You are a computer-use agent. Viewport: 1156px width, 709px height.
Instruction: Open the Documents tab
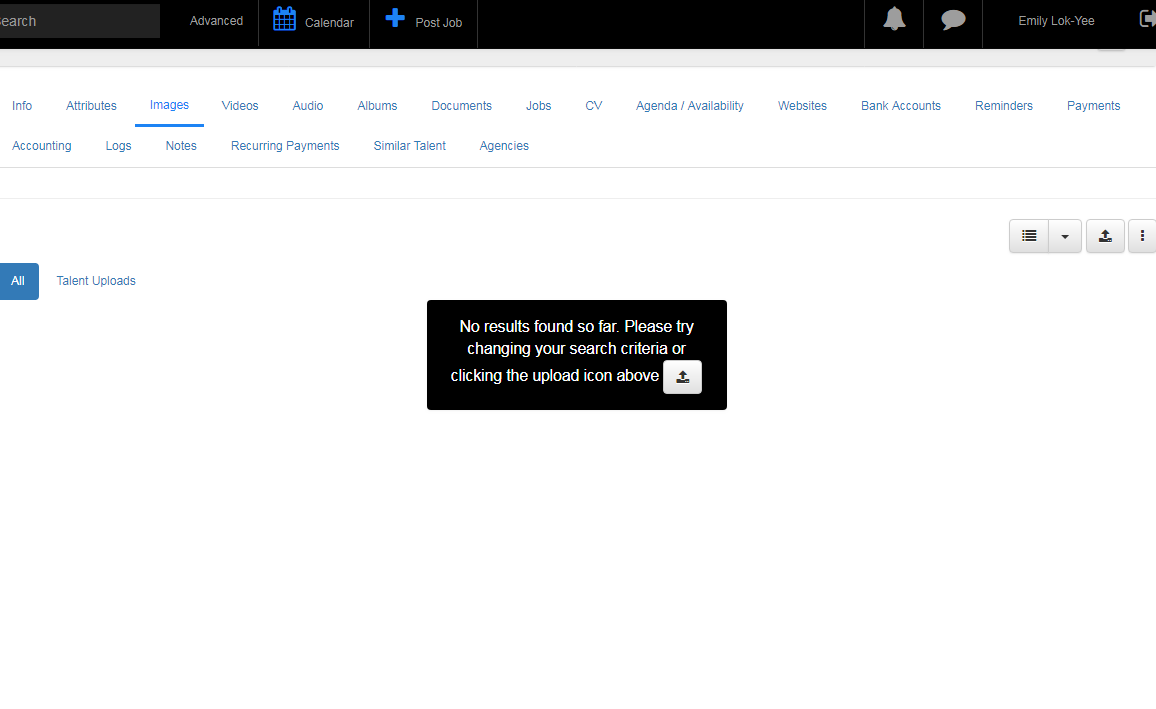461,106
